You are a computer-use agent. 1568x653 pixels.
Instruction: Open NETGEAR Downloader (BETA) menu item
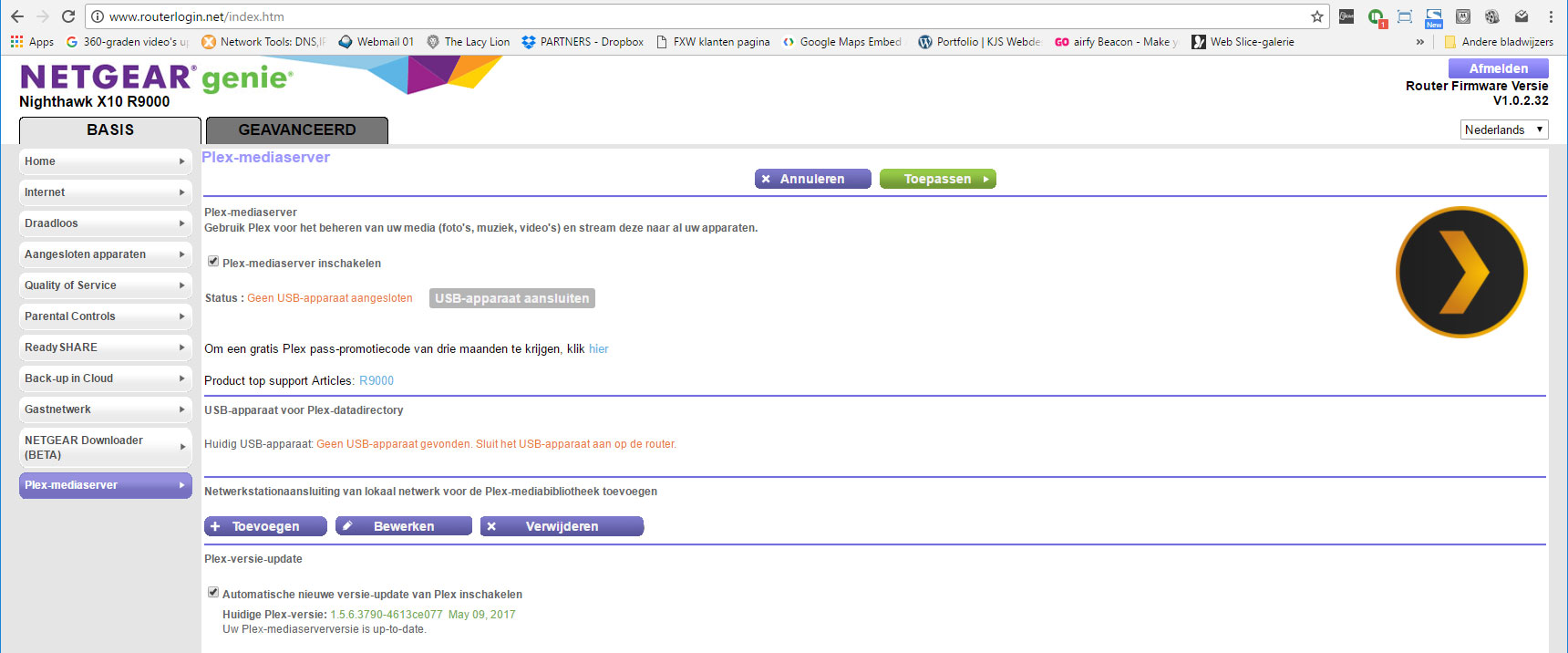[x=106, y=447]
